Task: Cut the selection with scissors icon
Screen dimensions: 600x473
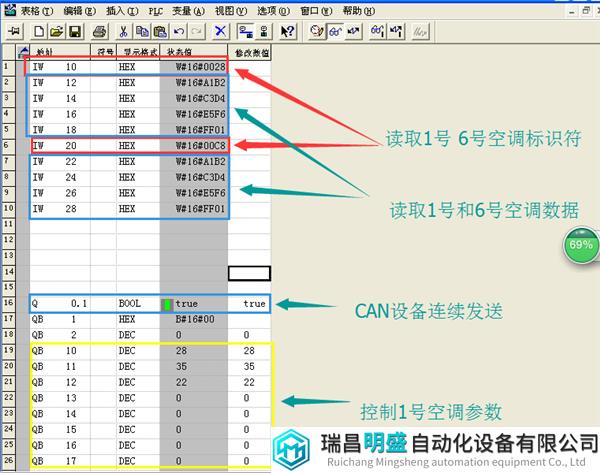Action: point(123,31)
